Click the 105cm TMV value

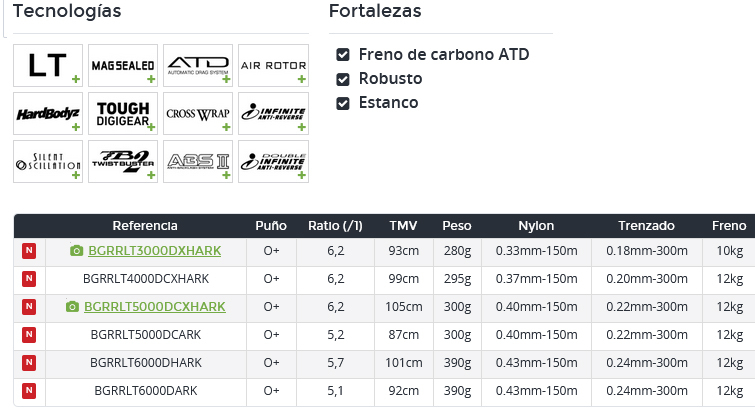click(404, 307)
